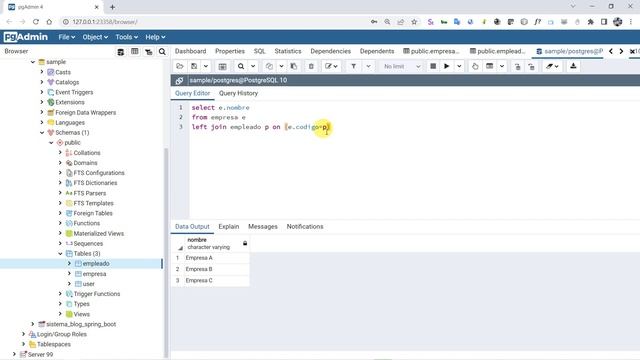Open the No limit rows dropdown
Screen dimensions: 640x360
401,66
